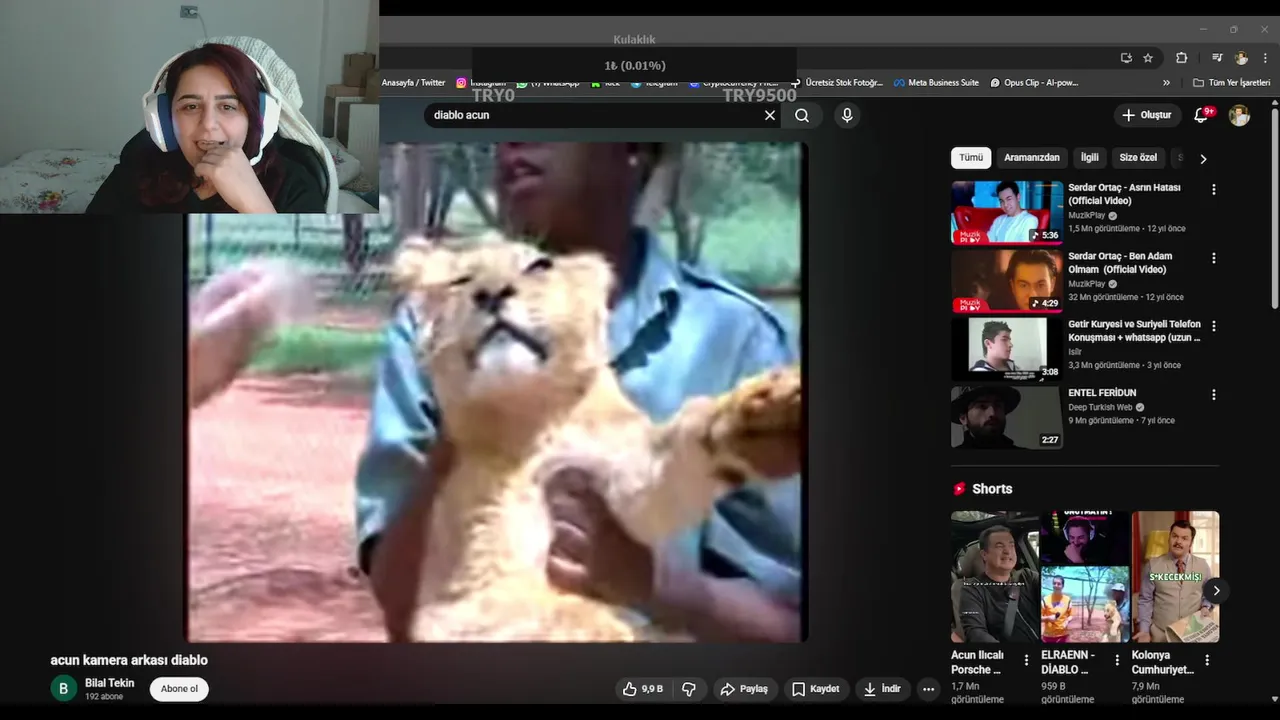The width and height of the screenshot is (1280, 720).
Task: Click the Oluştur create button
Action: (1146, 115)
